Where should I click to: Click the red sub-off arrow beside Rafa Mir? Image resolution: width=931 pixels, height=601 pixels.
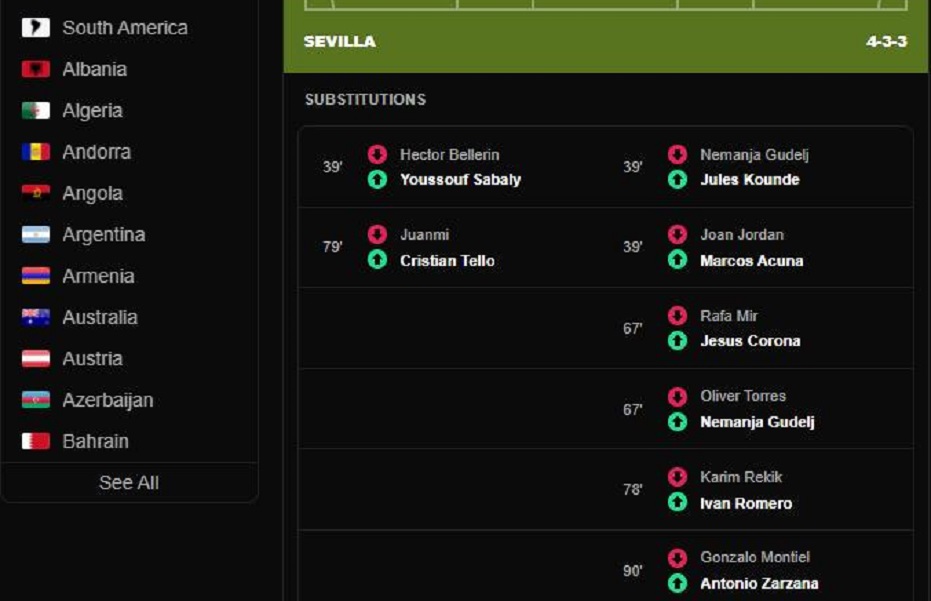677,315
